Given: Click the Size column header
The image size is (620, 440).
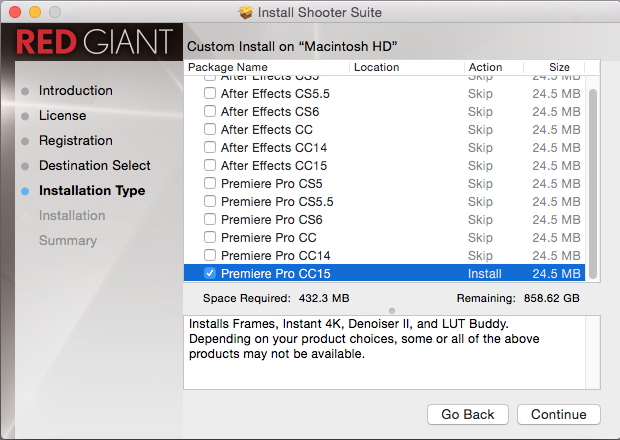Looking at the screenshot, I should point(554,67).
